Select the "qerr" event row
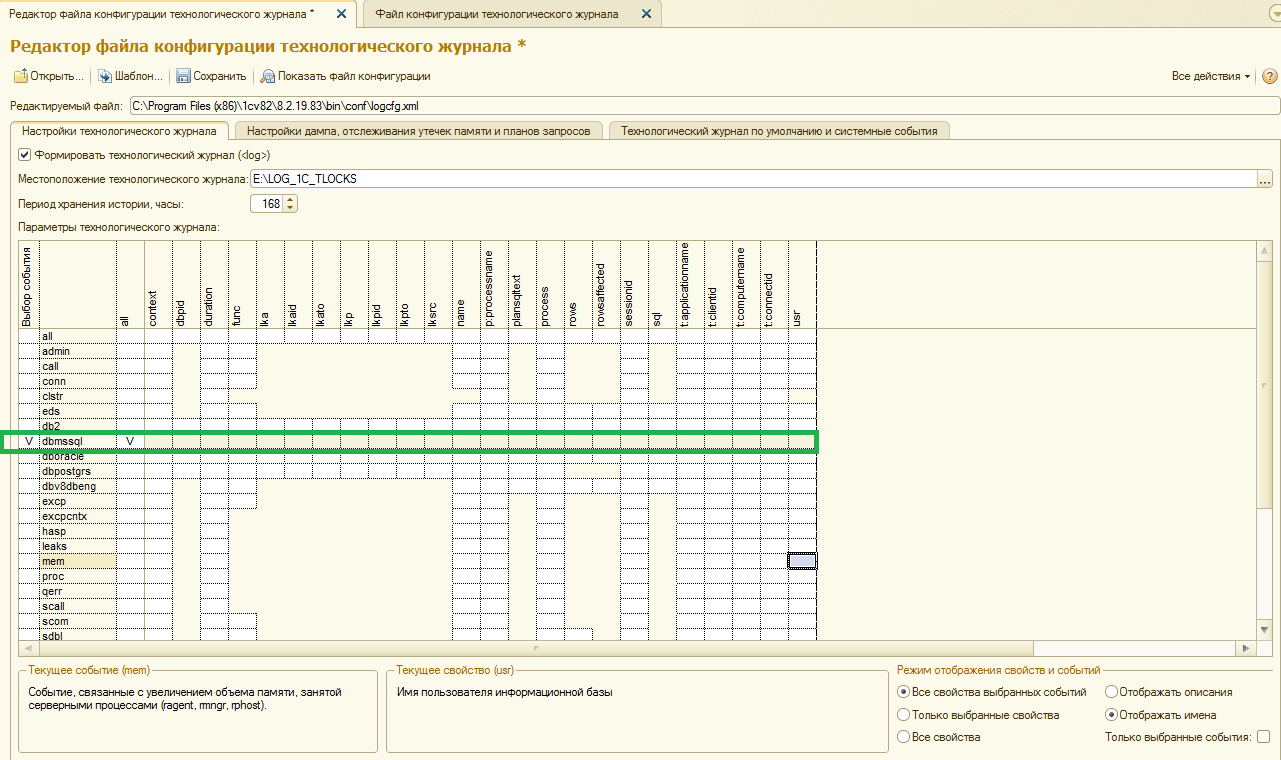The width and height of the screenshot is (1281, 760). click(78, 591)
